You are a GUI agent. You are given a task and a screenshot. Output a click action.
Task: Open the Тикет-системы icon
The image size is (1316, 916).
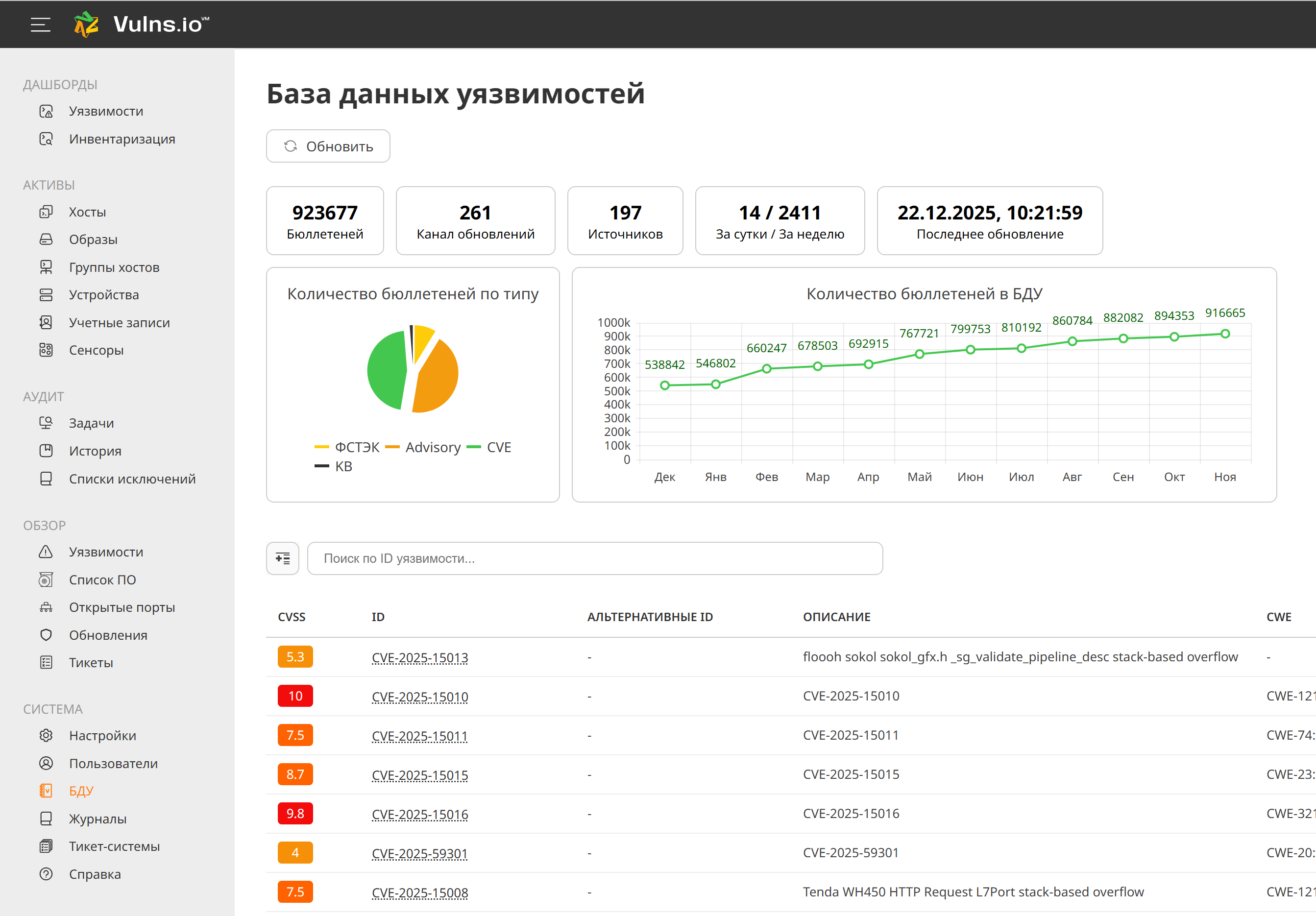pos(46,846)
